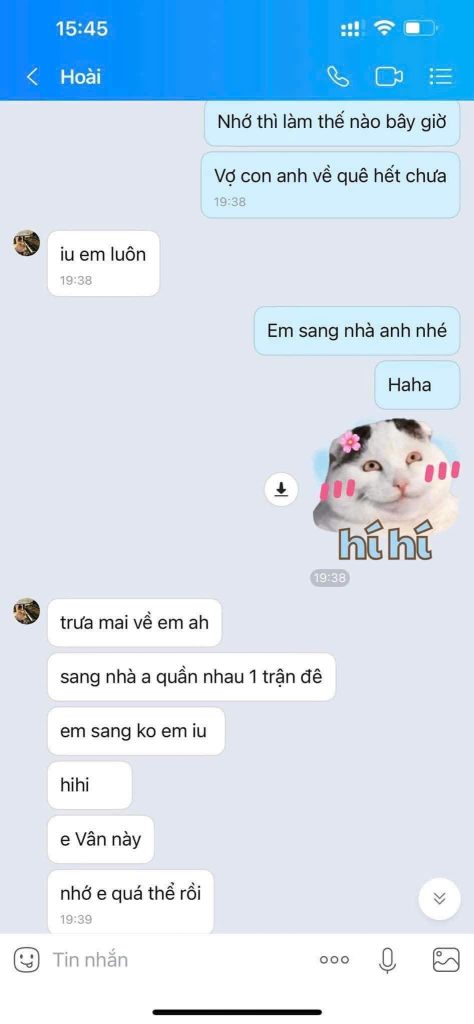The width and height of the screenshot is (474, 1024).
Task: Select the 'Em sang nhà anh nhé' message
Action: coord(357,330)
